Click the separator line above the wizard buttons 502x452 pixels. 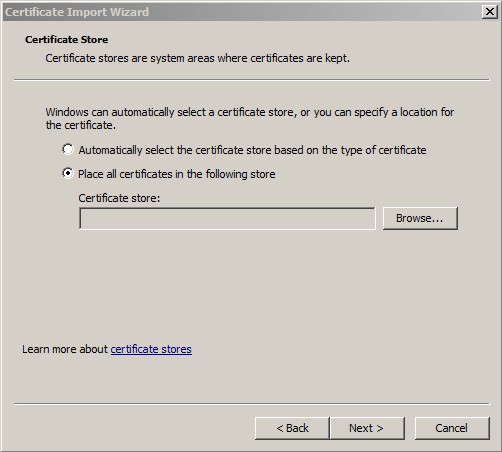click(252, 404)
